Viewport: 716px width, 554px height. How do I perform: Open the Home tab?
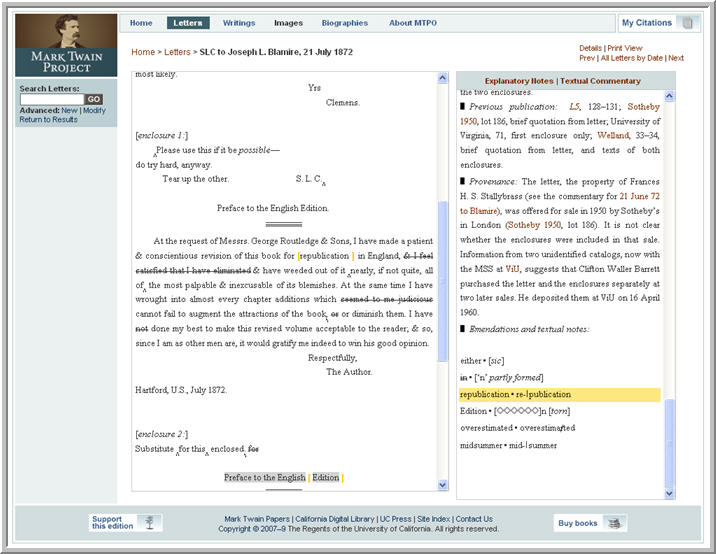pos(141,23)
